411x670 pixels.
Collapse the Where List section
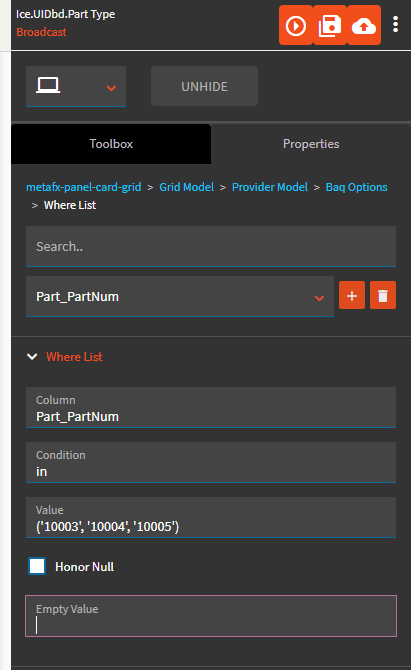pos(32,356)
